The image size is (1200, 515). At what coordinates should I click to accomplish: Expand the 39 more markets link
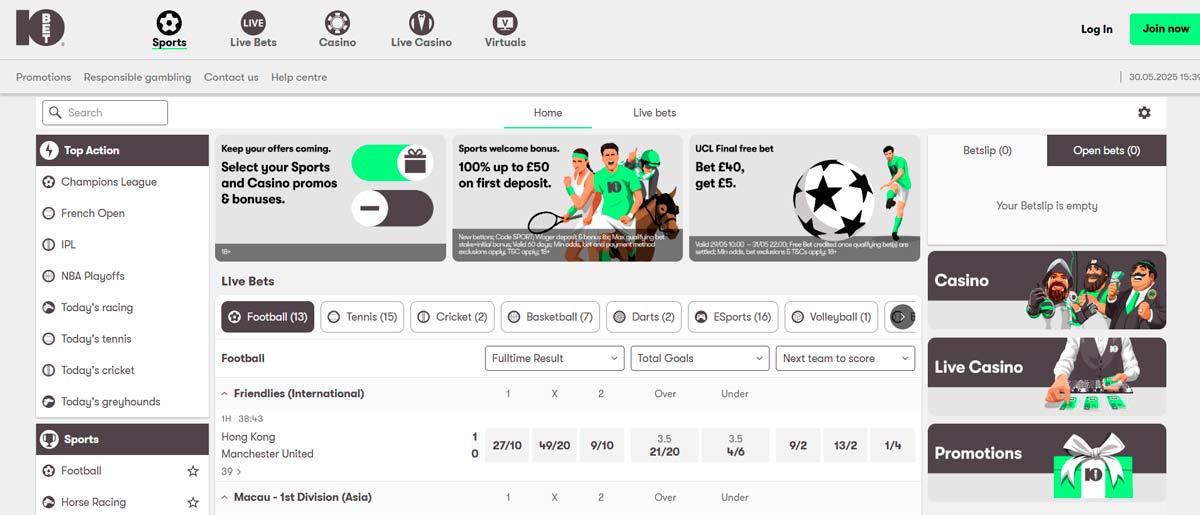(x=231, y=471)
